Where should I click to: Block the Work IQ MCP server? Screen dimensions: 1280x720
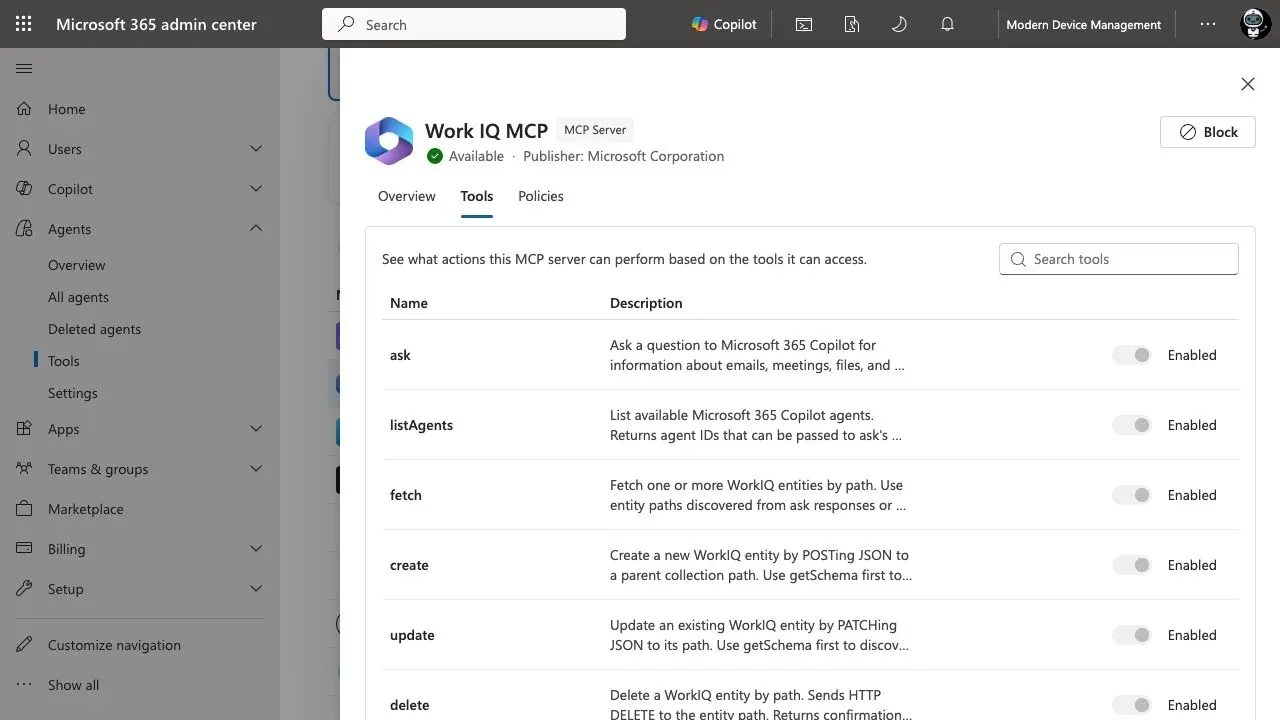[x=1208, y=132]
